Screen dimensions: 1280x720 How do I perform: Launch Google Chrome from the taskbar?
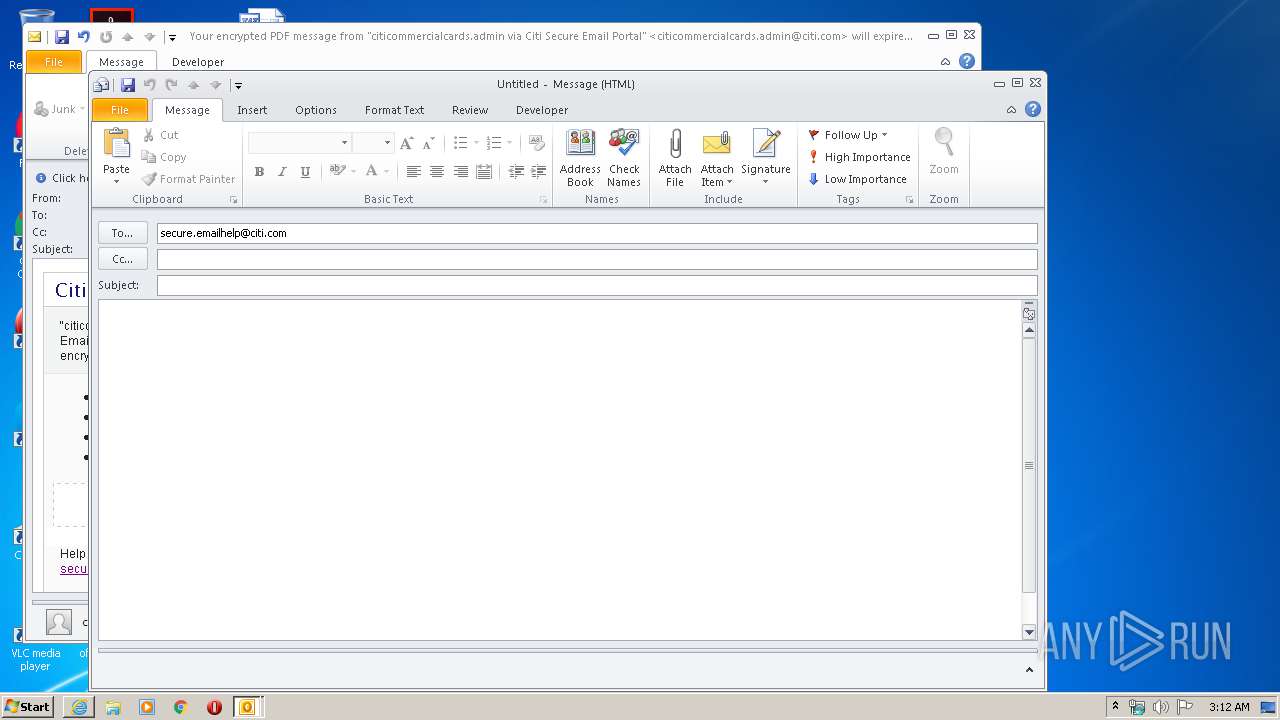click(181, 707)
